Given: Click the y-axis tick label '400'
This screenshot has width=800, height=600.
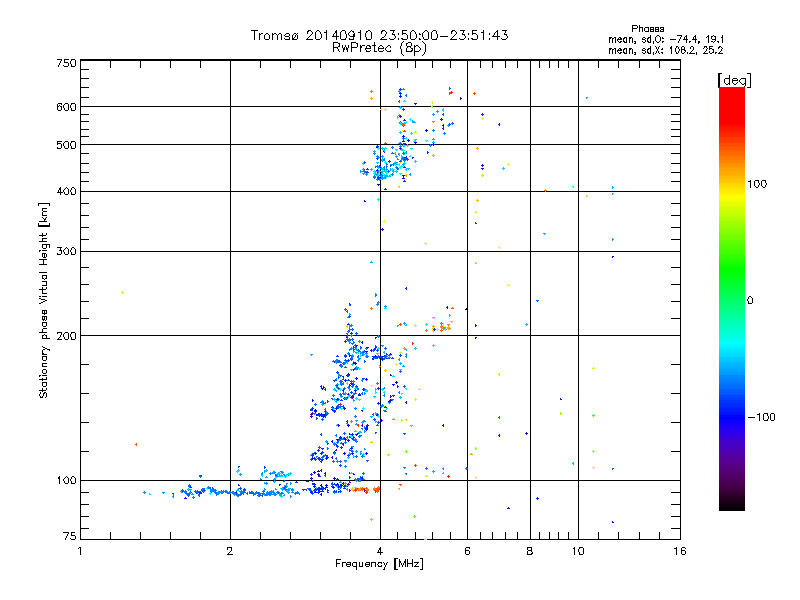Looking at the screenshot, I should pos(66,192).
